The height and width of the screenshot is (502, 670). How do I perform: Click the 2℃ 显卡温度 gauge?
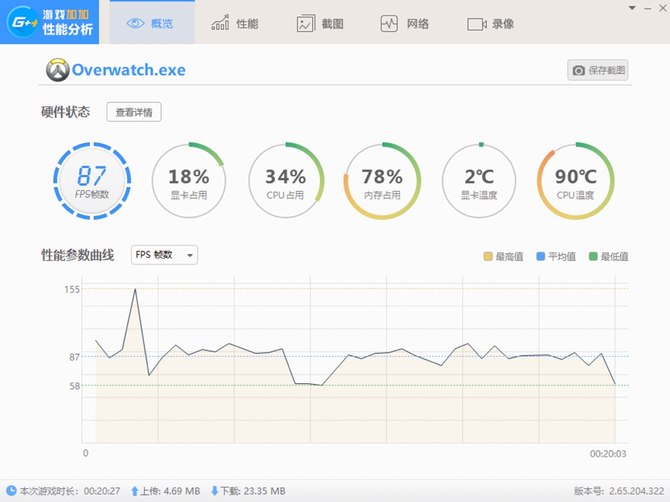tap(479, 181)
